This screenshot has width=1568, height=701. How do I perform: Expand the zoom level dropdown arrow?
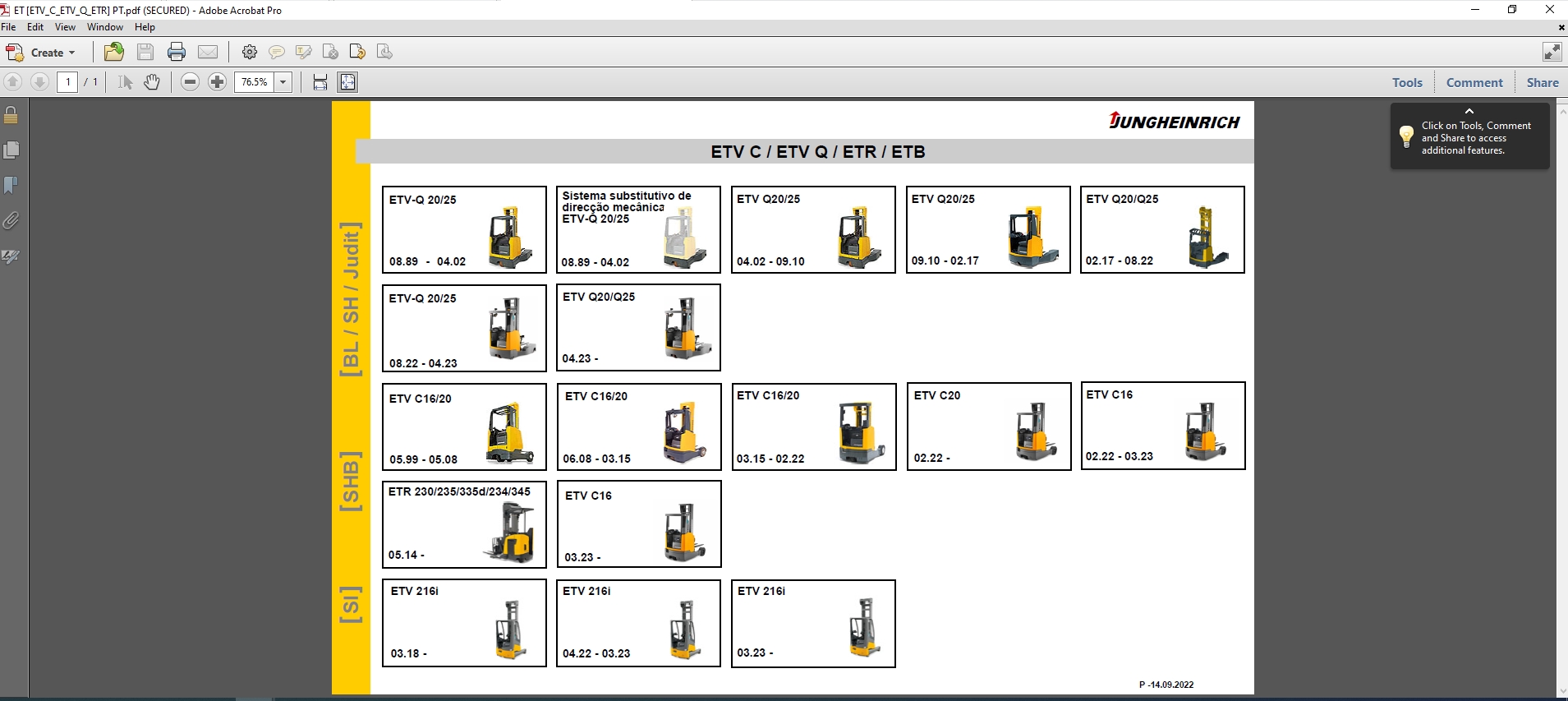click(283, 82)
